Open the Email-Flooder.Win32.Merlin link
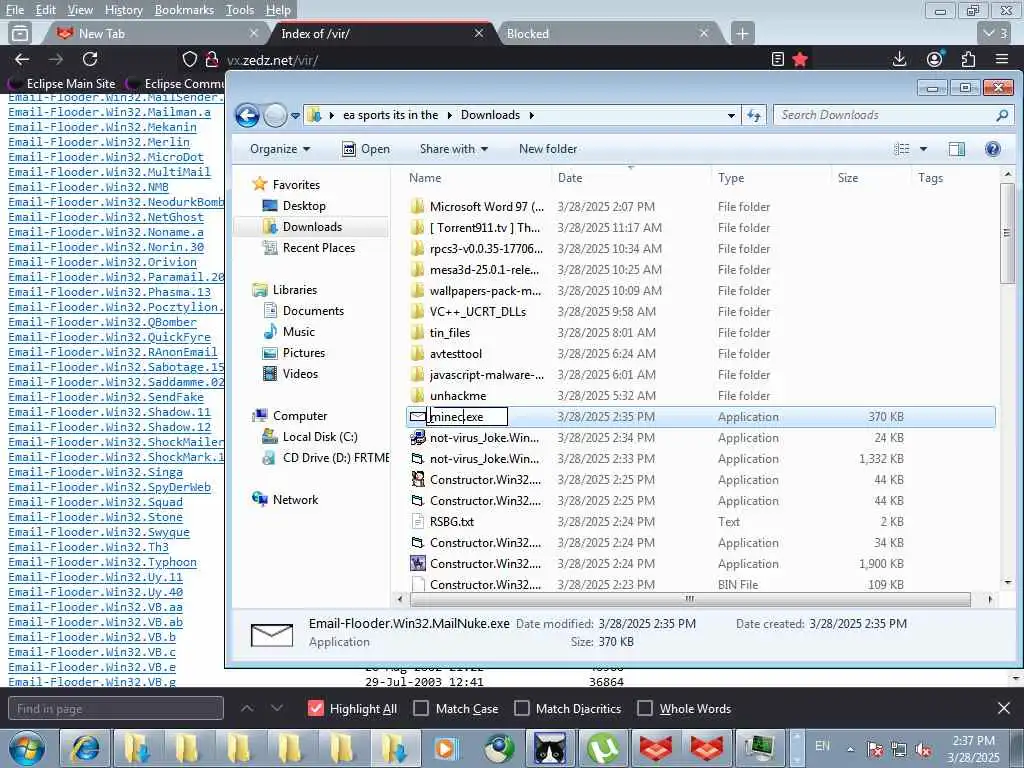Image resolution: width=1024 pixels, height=768 pixels. tap(99, 142)
